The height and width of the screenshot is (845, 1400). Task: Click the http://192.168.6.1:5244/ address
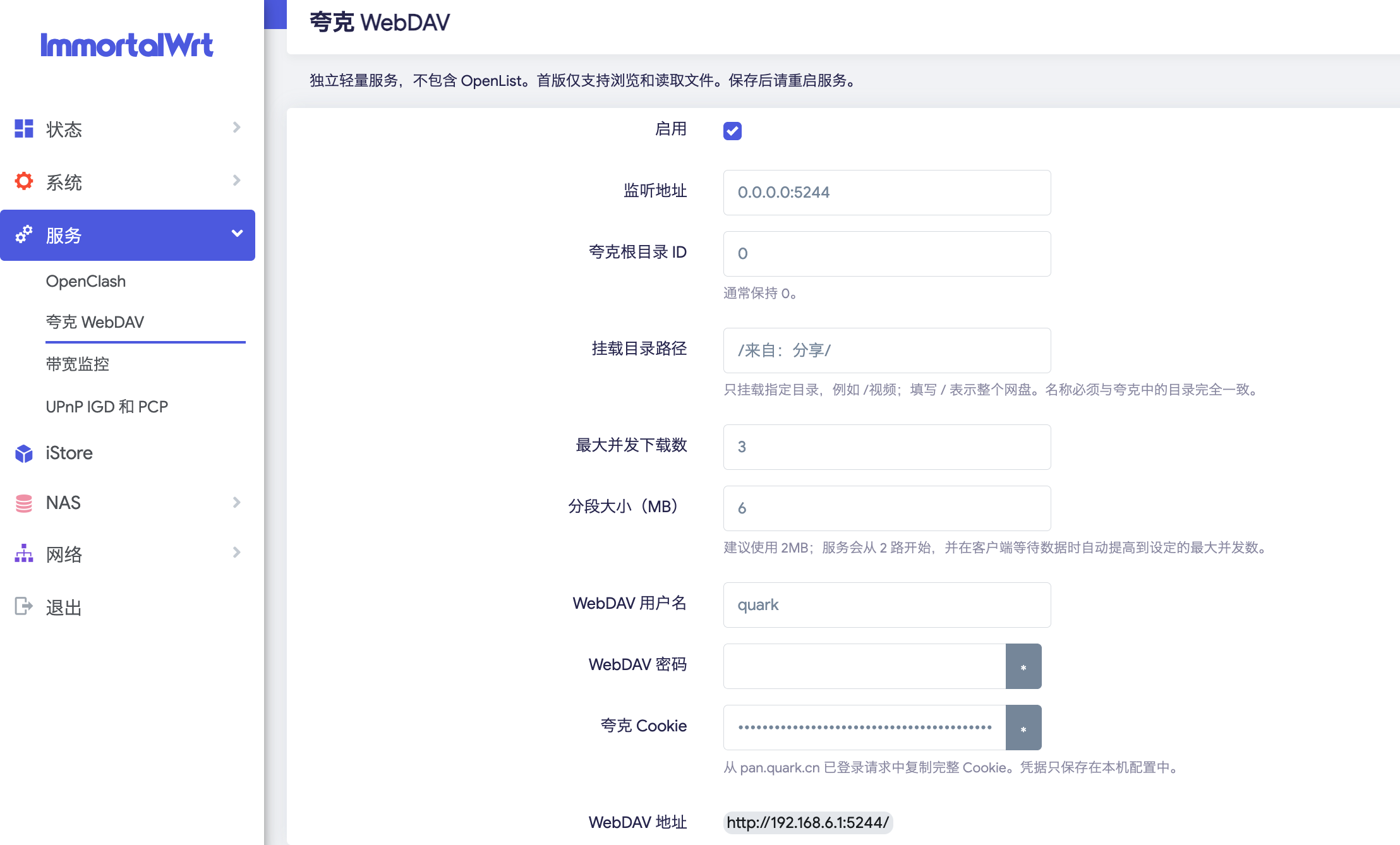[x=807, y=822]
